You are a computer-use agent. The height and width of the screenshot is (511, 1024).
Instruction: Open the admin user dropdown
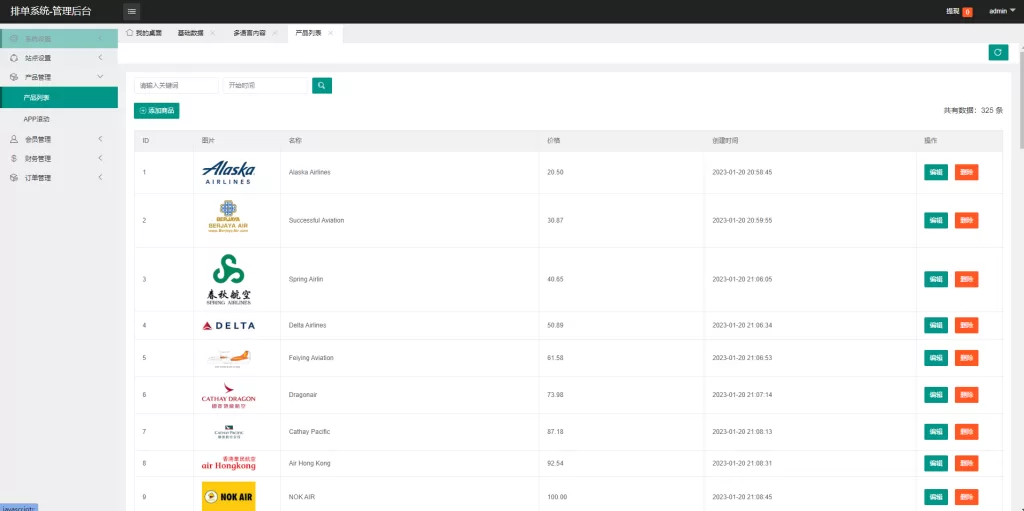[1000, 11]
